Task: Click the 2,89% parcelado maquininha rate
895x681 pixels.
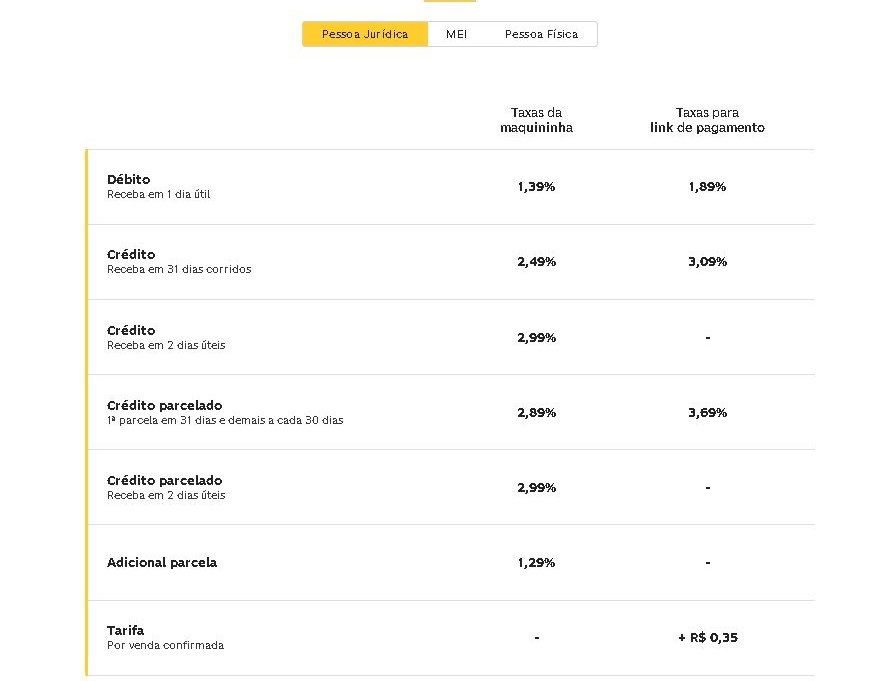Action: pyautogui.click(x=536, y=413)
